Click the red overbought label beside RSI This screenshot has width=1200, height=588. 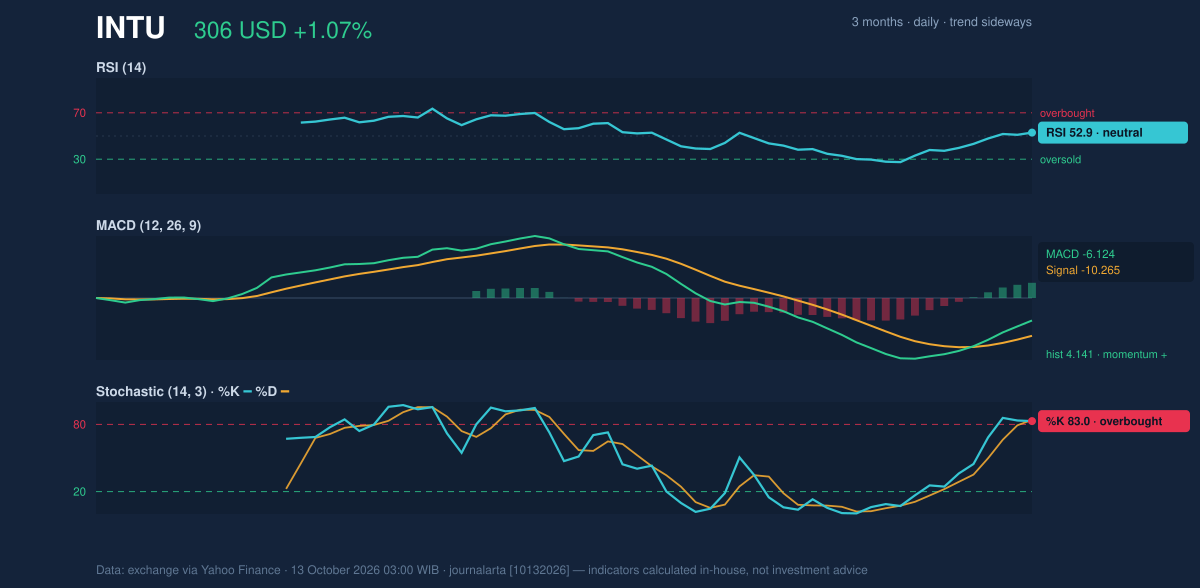click(x=1067, y=113)
